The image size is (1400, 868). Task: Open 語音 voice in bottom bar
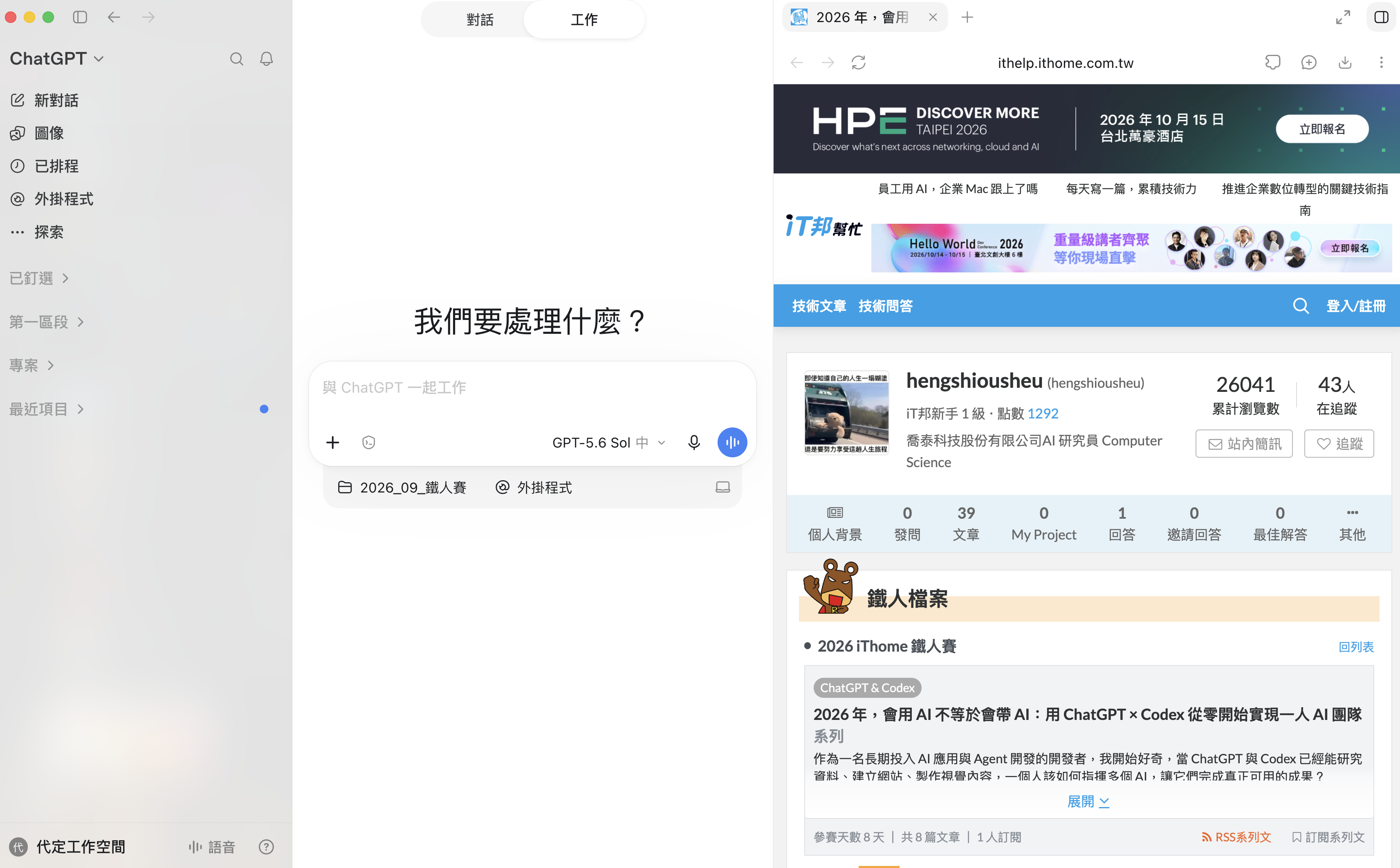pos(212,847)
